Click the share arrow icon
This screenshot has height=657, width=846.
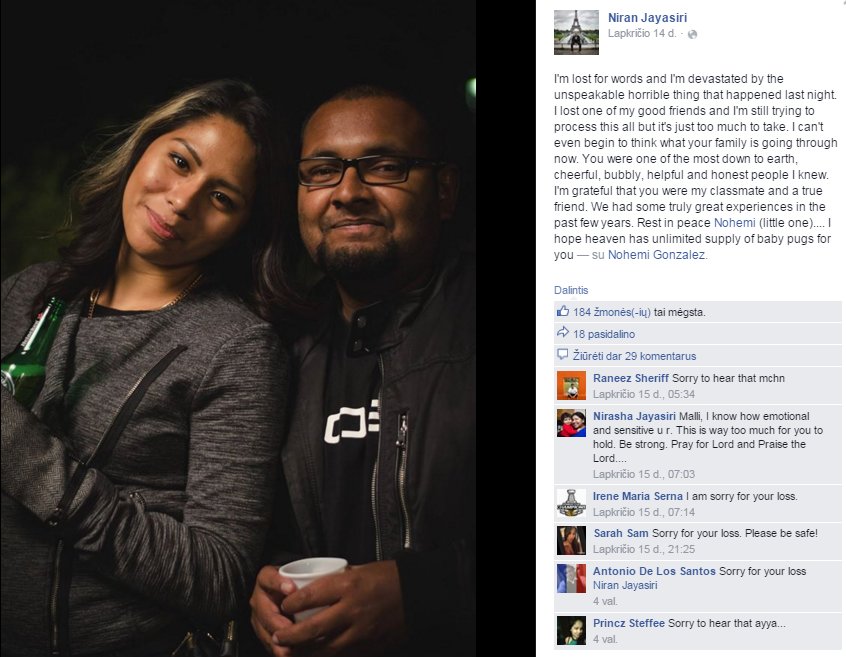click(563, 333)
